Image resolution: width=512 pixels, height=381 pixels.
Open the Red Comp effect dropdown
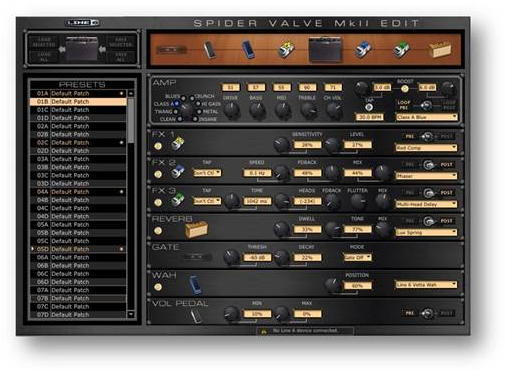tap(427, 148)
